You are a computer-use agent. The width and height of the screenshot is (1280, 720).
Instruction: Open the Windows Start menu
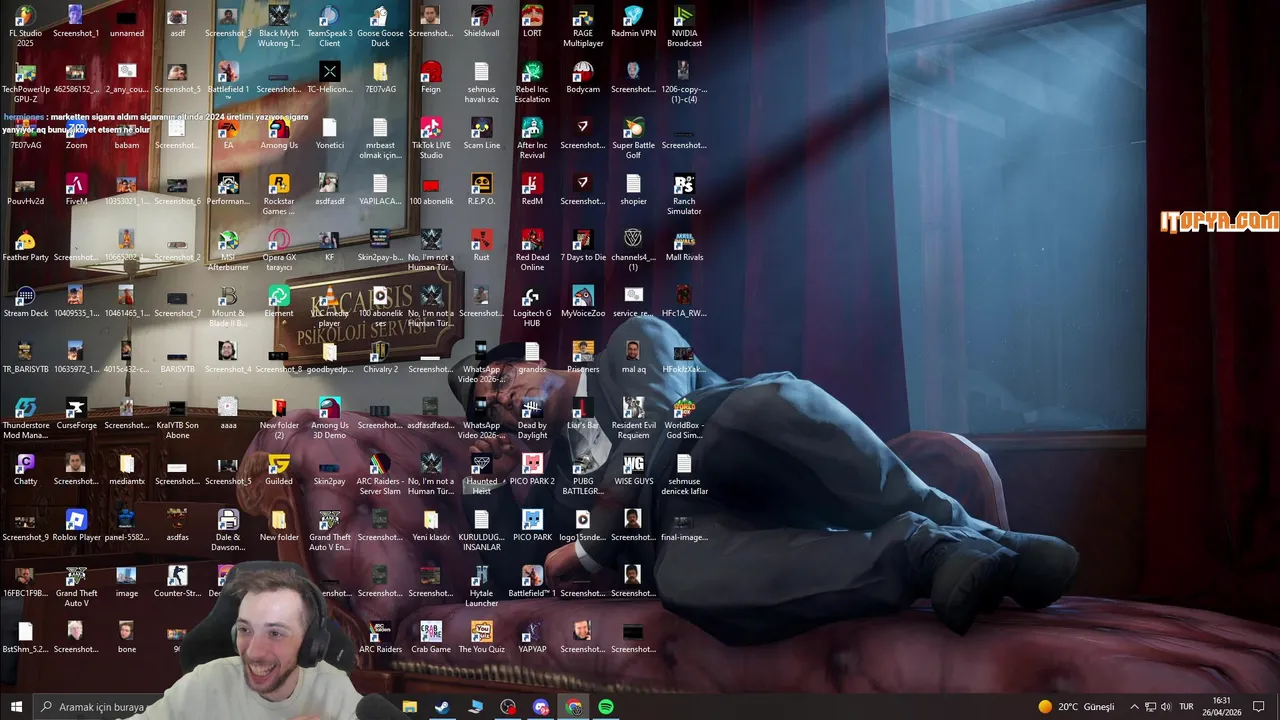[16, 707]
